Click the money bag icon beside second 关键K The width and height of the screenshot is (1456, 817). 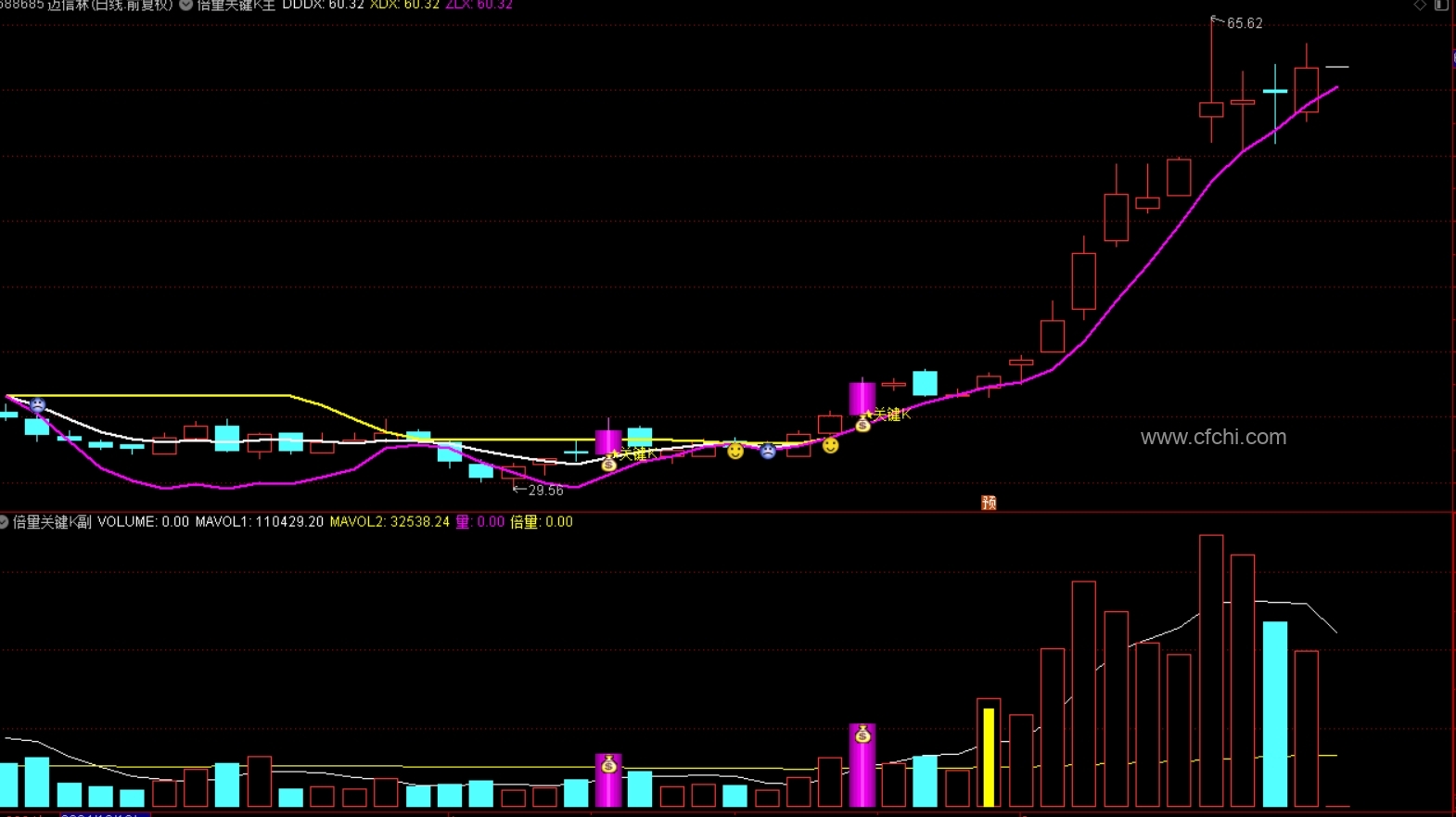tap(862, 424)
